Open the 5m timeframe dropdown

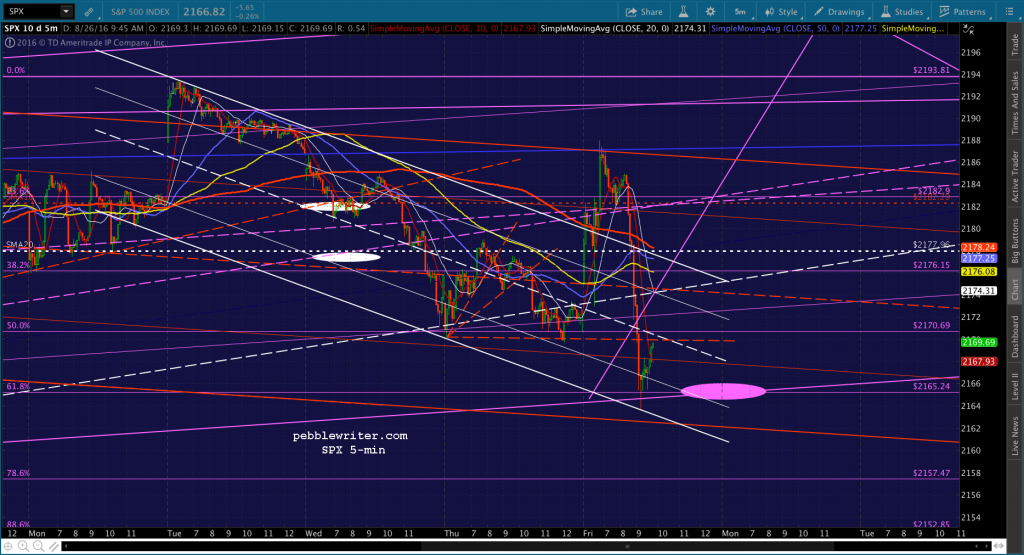tap(741, 12)
